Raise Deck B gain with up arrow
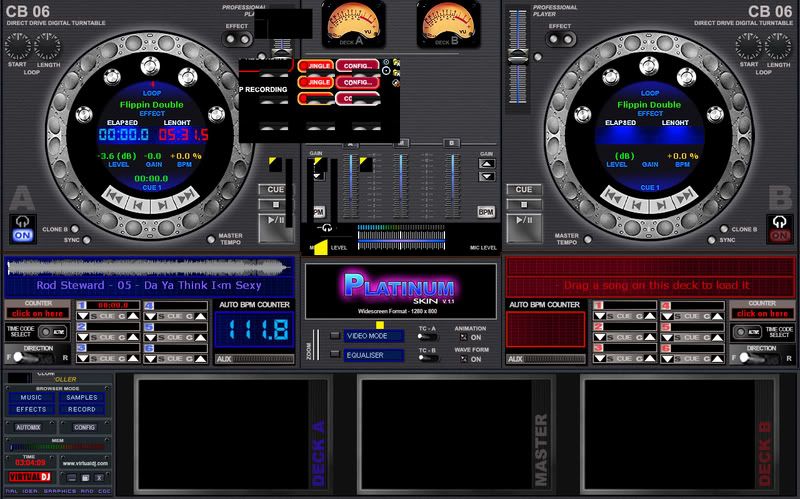This screenshot has width=800, height=499. click(x=487, y=164)
